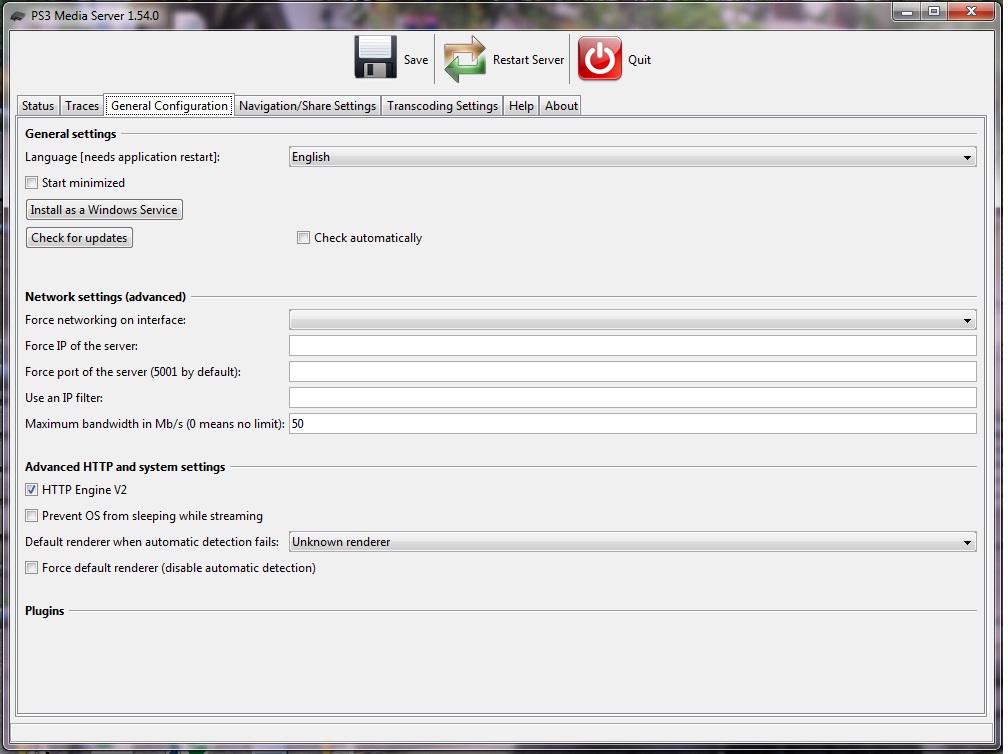Click the Save label in the toolbar
This screenshot has height=754, width=1008.
416,60
